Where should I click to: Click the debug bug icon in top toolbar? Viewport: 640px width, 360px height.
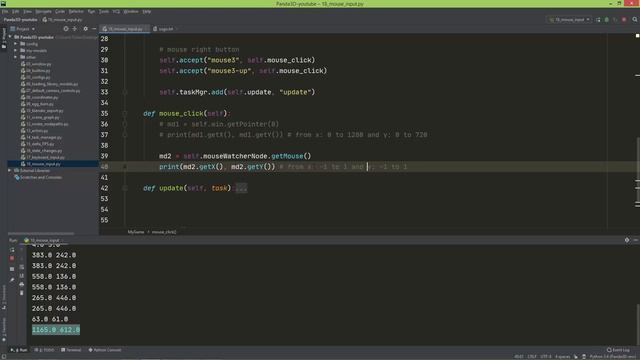(607, 20)
